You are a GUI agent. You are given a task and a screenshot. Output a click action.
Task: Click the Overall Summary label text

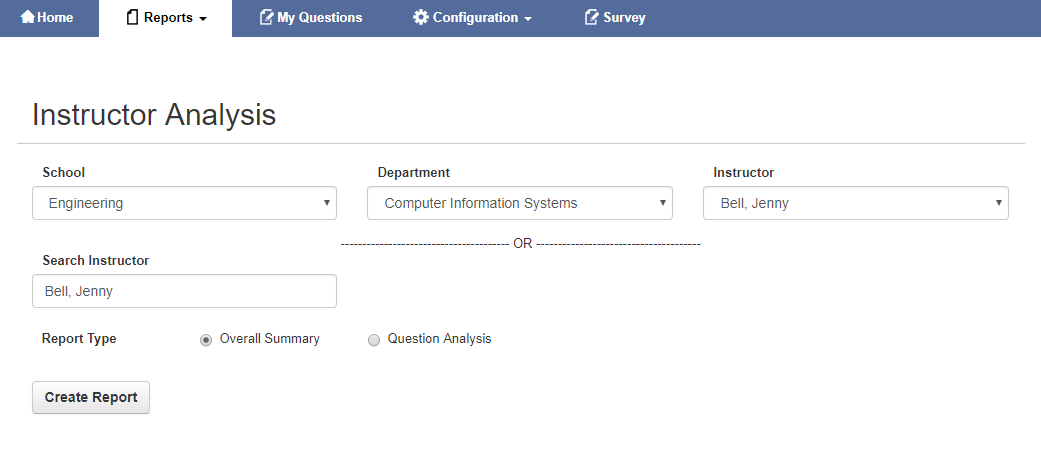[269, 339]
